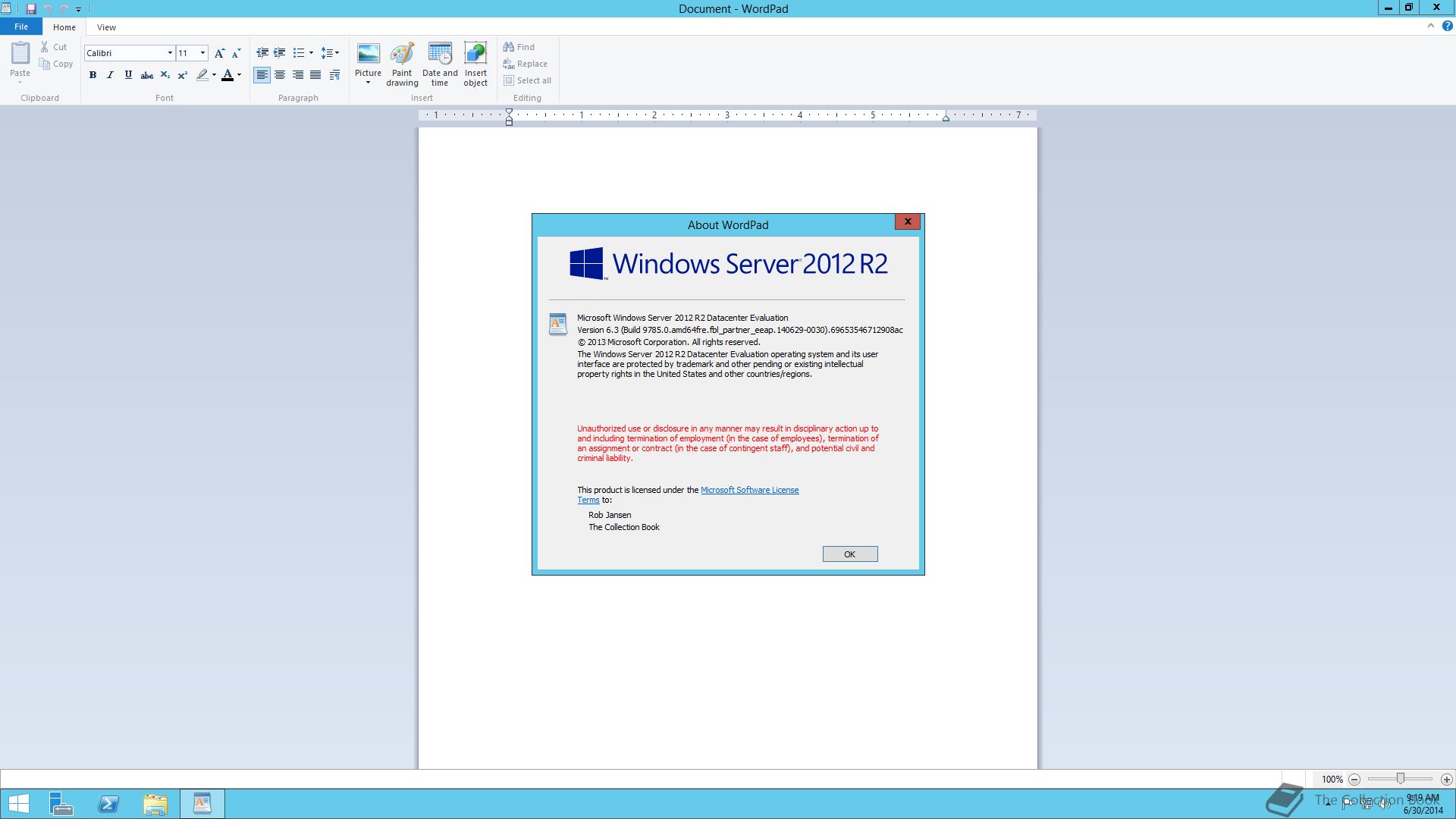
Task: Toggle Italic formatting
Action: click(111, 75)
